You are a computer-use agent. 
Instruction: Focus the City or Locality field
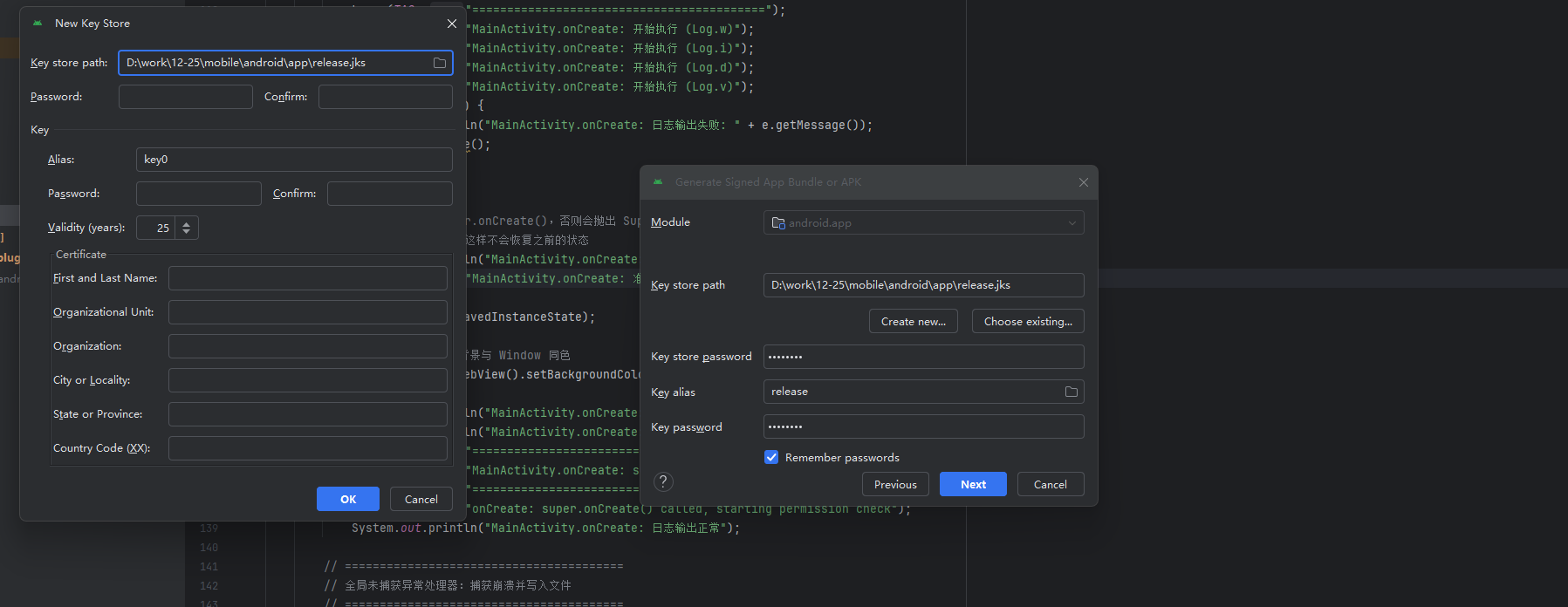coord(308,380)
